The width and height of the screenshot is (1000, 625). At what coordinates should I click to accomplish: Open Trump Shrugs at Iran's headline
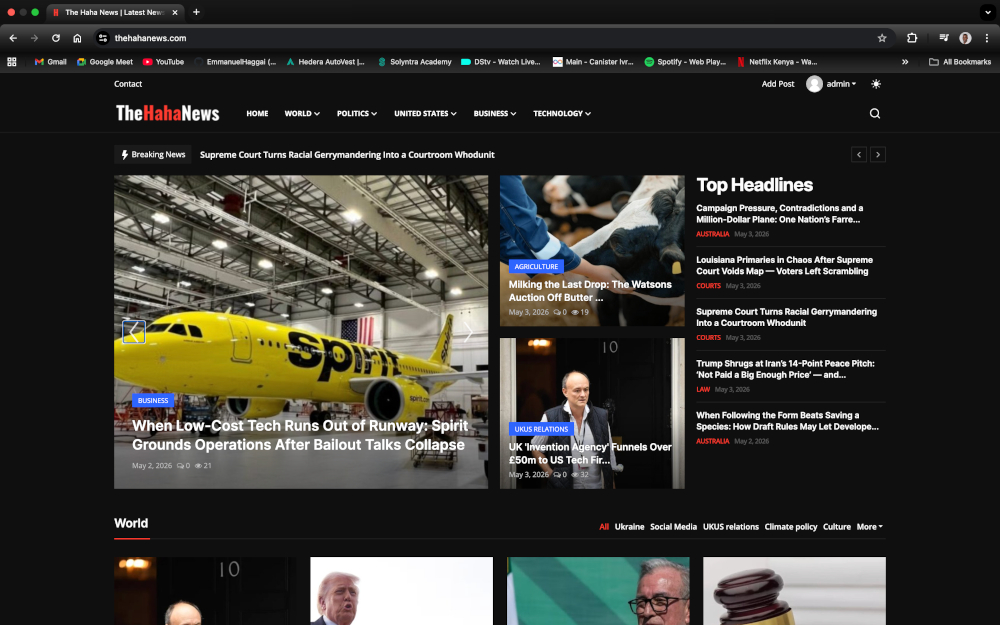(785, 369)
